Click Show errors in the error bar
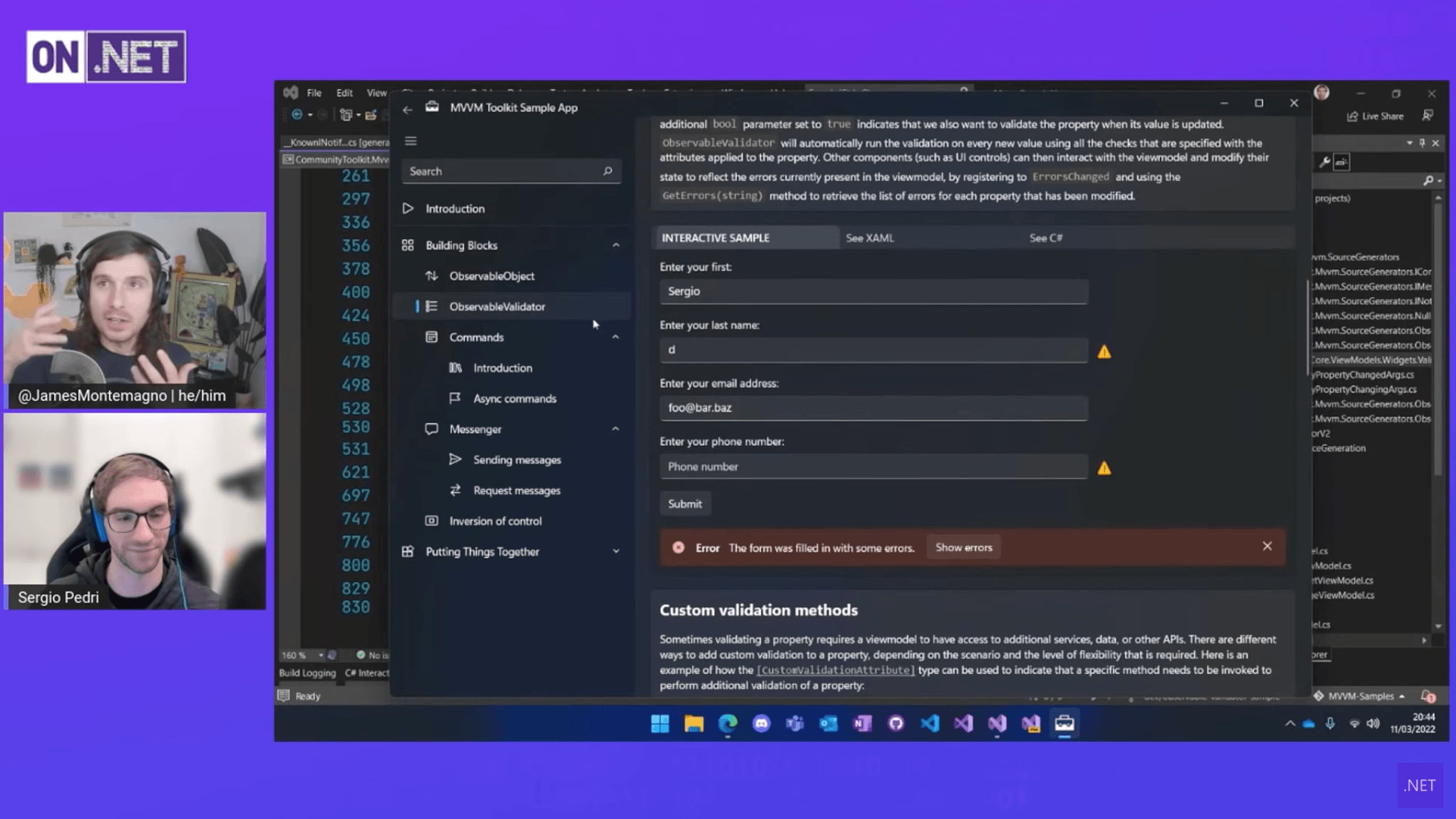 pos(963,548)
